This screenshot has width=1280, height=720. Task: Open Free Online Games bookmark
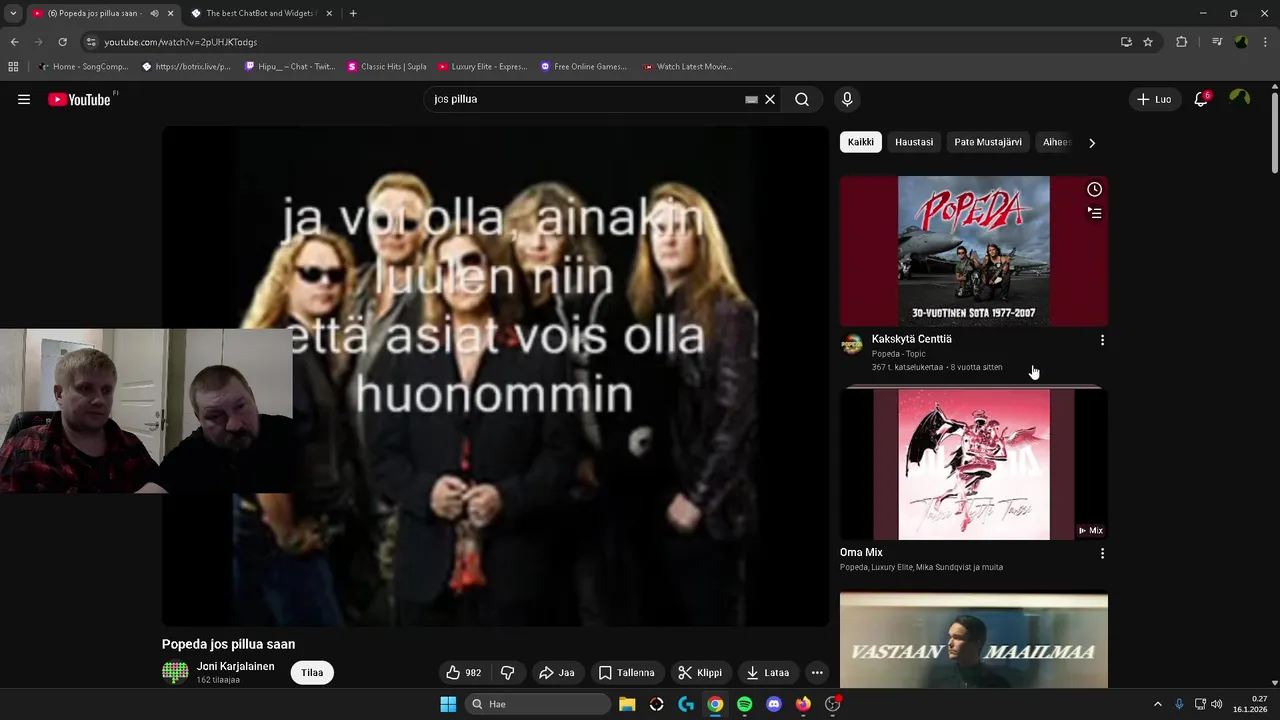pyautogui.click(x=584, y=67)
